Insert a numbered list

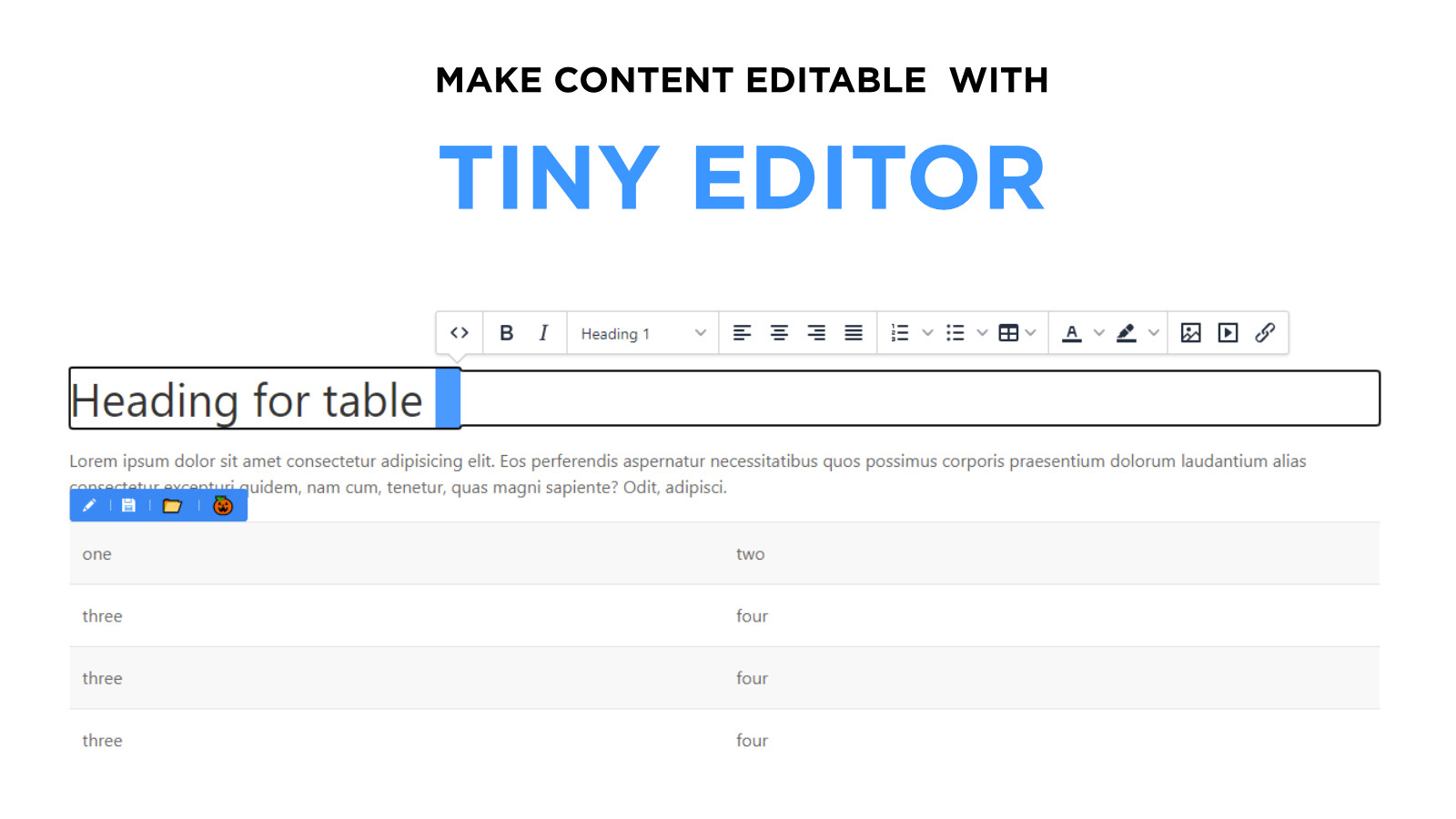coord(900,333)
